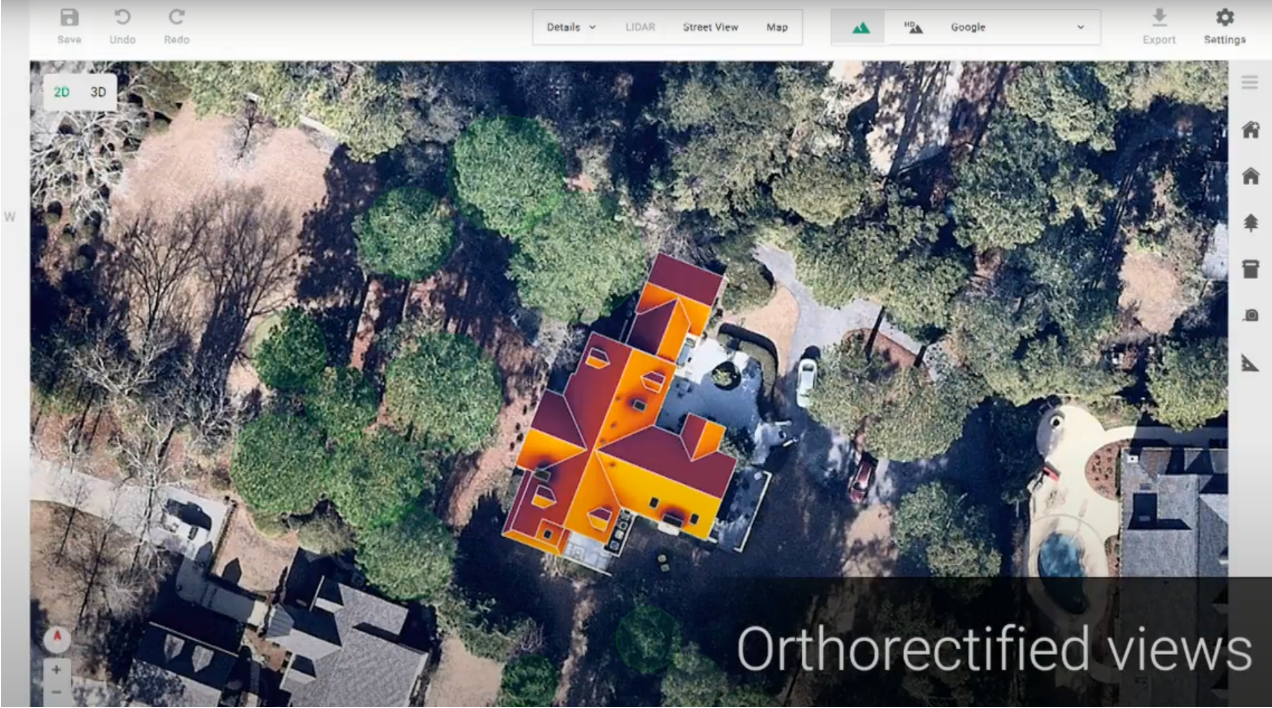1272x708 pixels.
Task: Open the right sidebar hamburger menu
Action: click(x=1249, y=83)
